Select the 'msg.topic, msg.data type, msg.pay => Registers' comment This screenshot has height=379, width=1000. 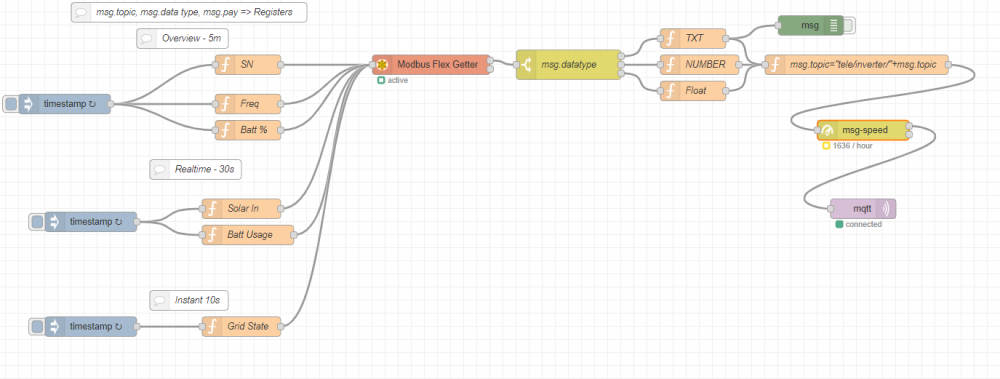click(189, 12)
